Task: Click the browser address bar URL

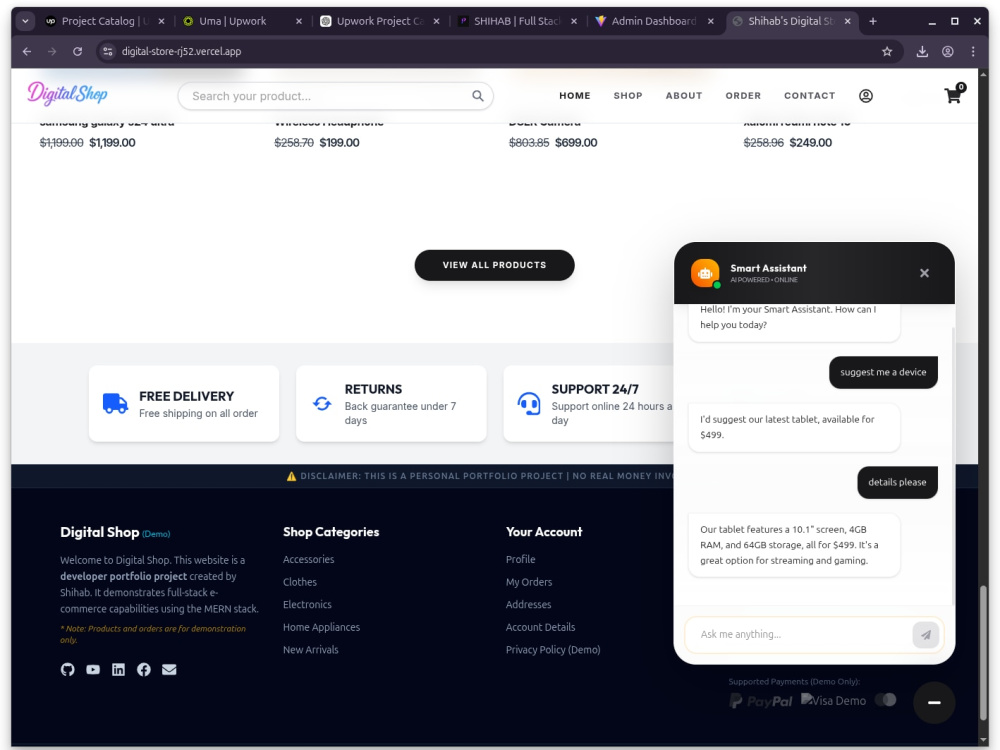Action: pyautogui.click(x=181, y=52)
